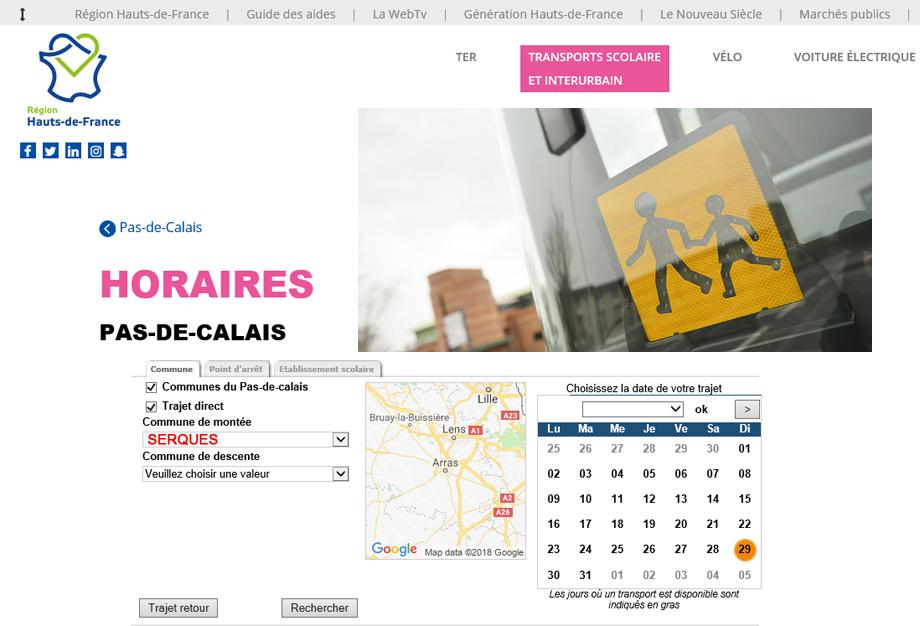920x626 pixels.
Task: Open the Twitter social icon
Action: [x=50, y=151]
